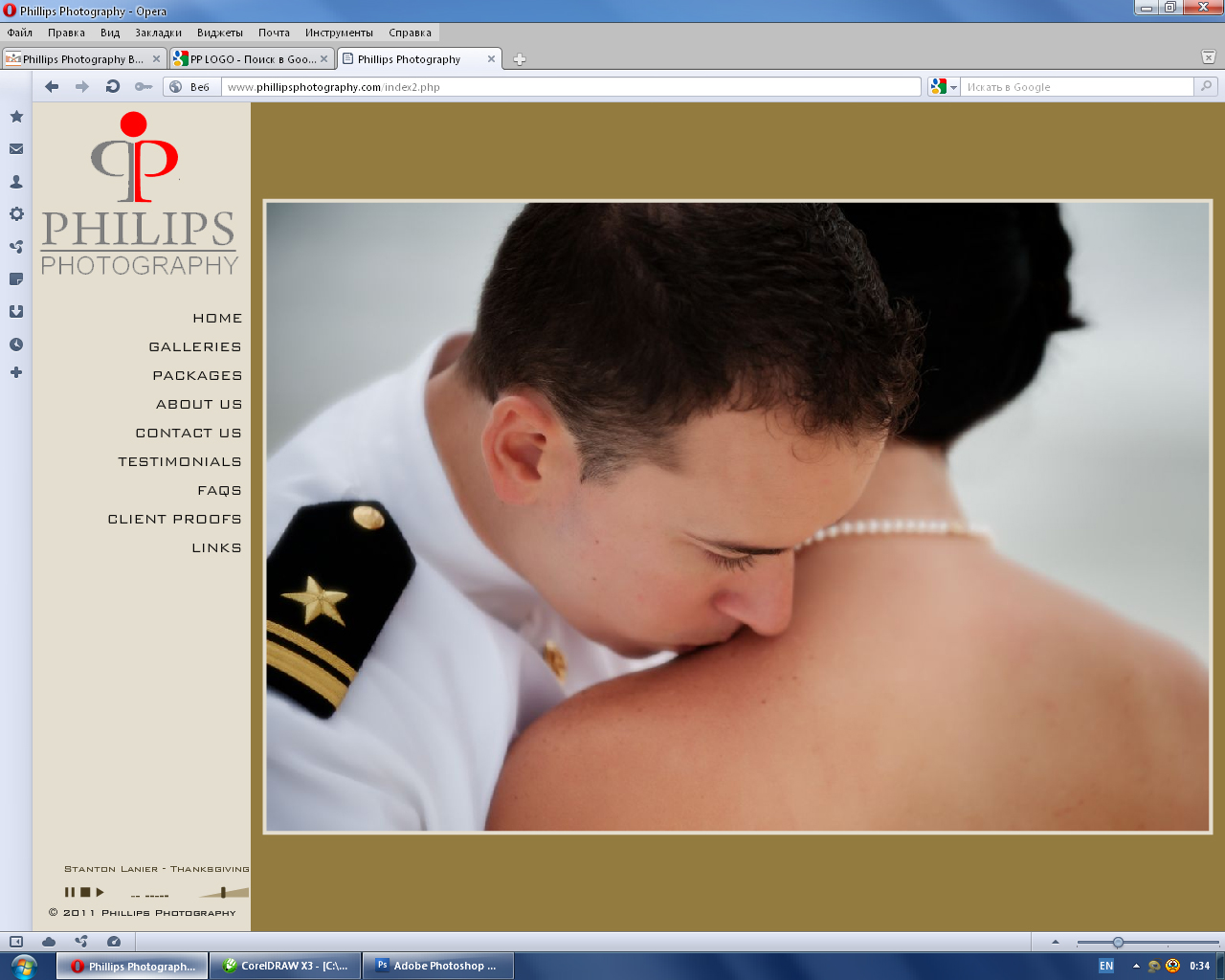Click the Google search input field
Viewport: 1225px width, 980px height.
[x=1077, y=87]
